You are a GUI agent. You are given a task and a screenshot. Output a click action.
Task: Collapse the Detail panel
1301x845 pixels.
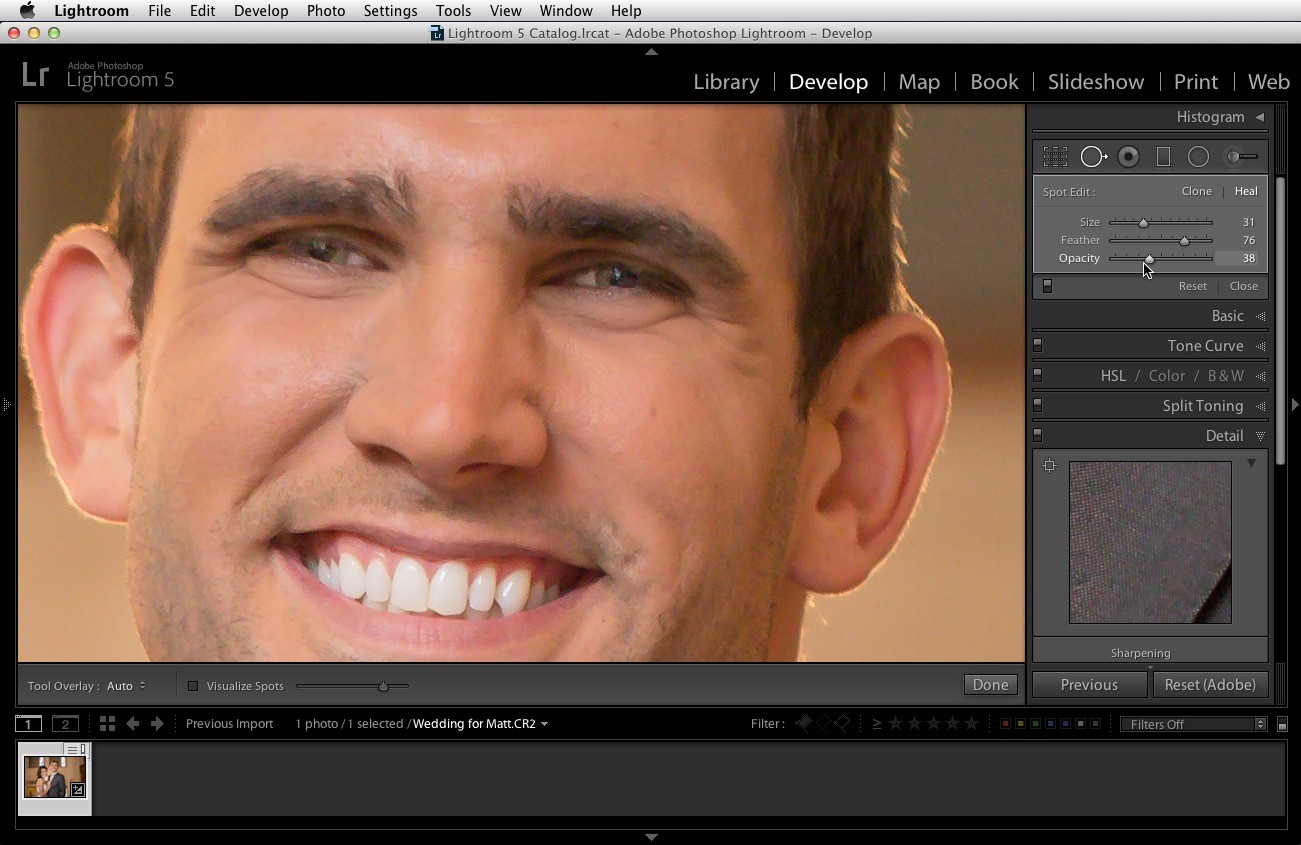[x=1260, y=436]
